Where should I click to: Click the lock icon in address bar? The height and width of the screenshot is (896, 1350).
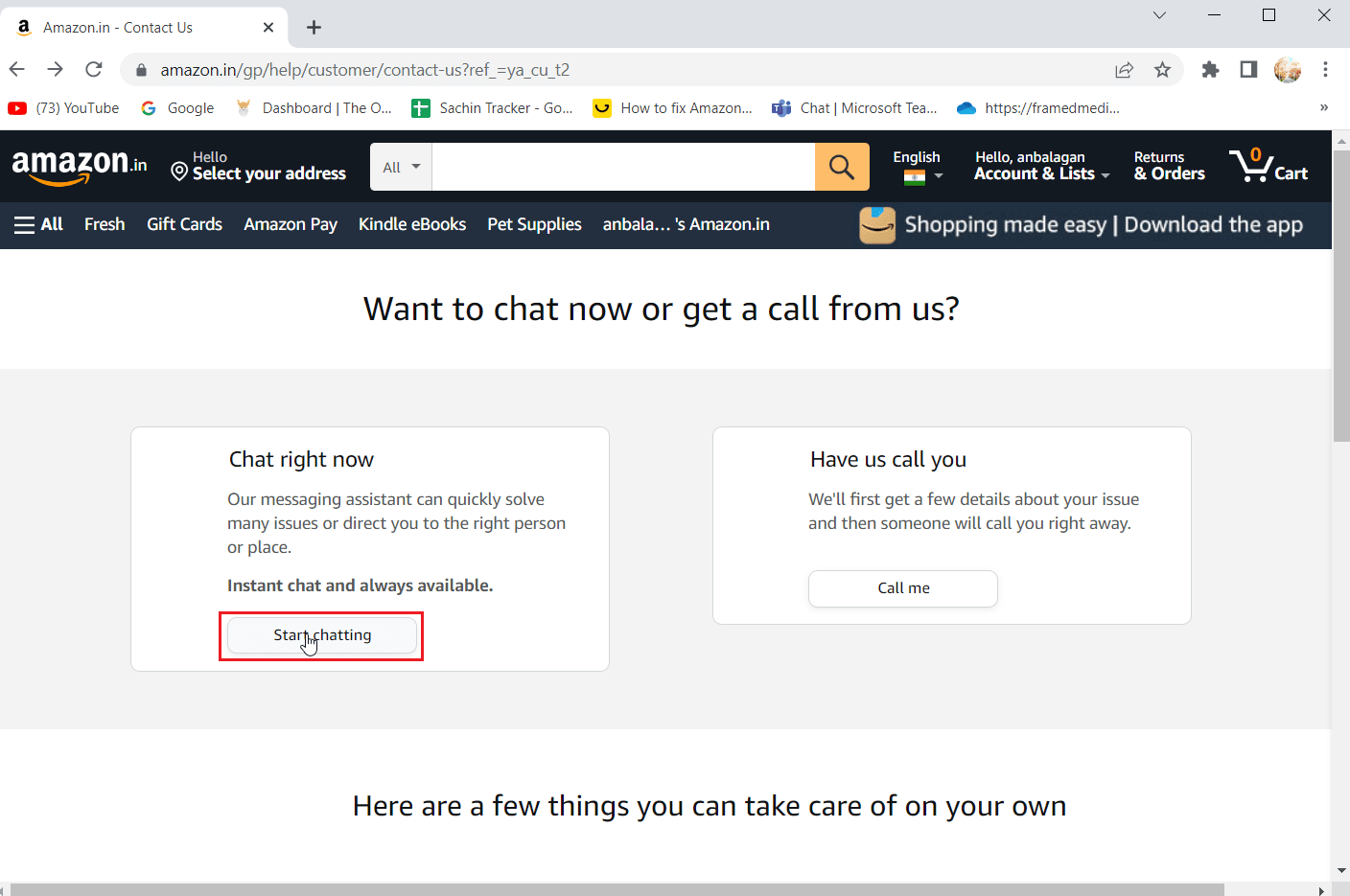(x=141, y=70)
